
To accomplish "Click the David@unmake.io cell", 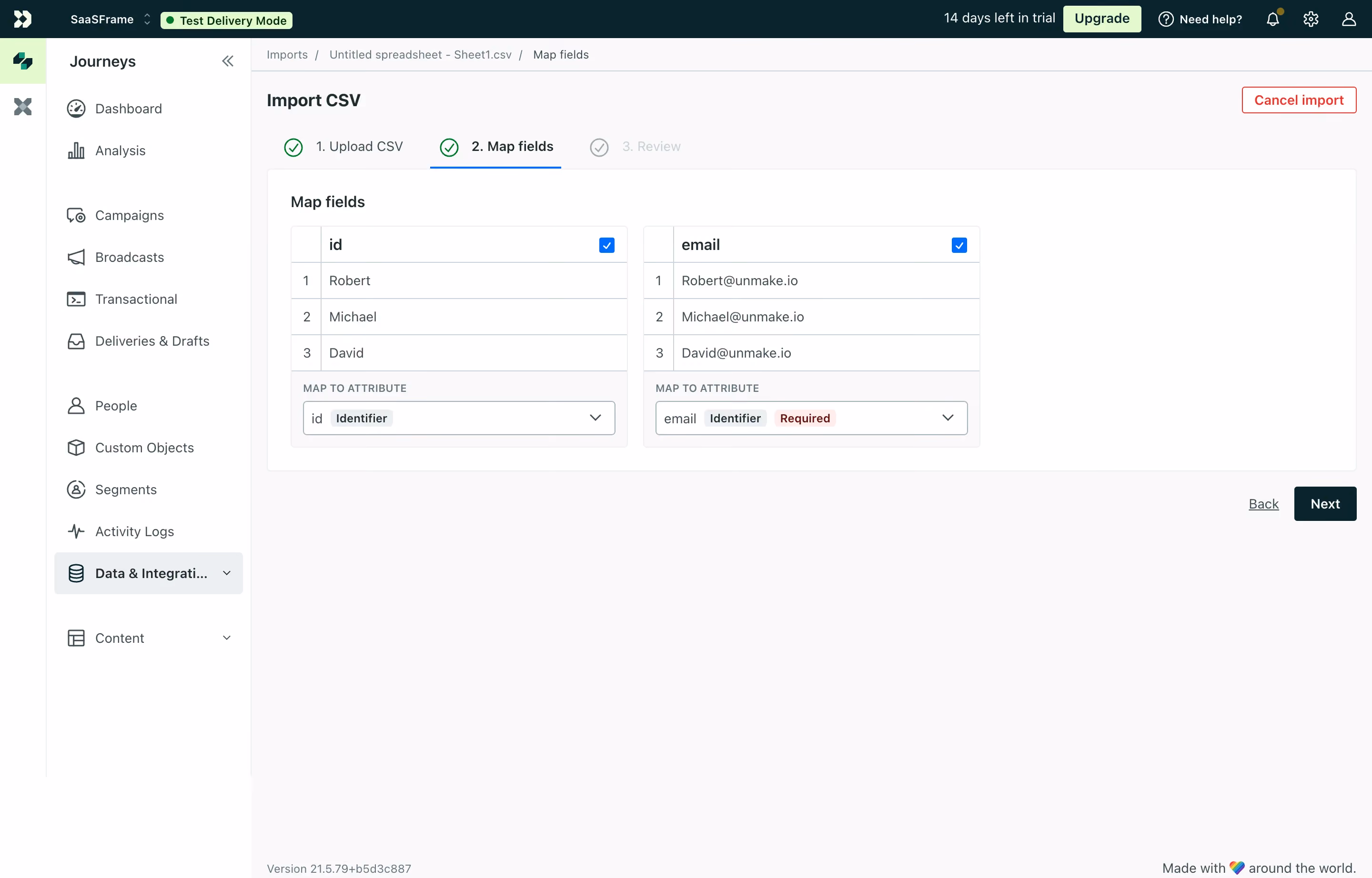I will (826, 353).
